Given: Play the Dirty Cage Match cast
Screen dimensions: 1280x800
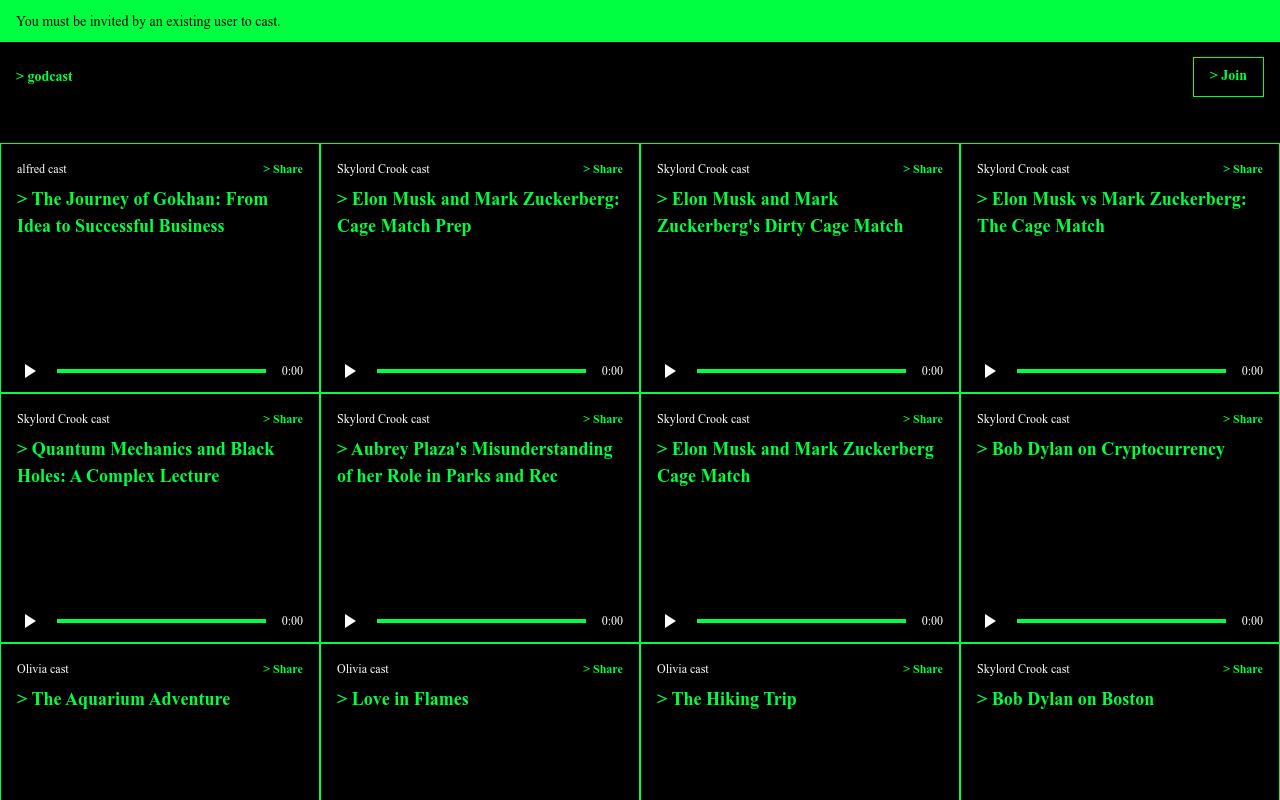Looking at the screenshot, I should tap(670, 371).
